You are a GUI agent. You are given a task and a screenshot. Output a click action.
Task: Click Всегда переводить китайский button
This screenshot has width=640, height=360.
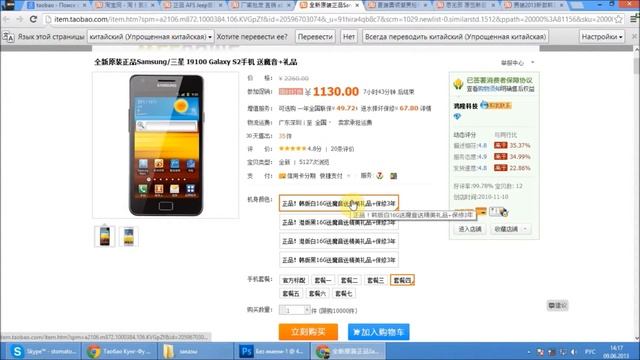(x=455, y=37)
